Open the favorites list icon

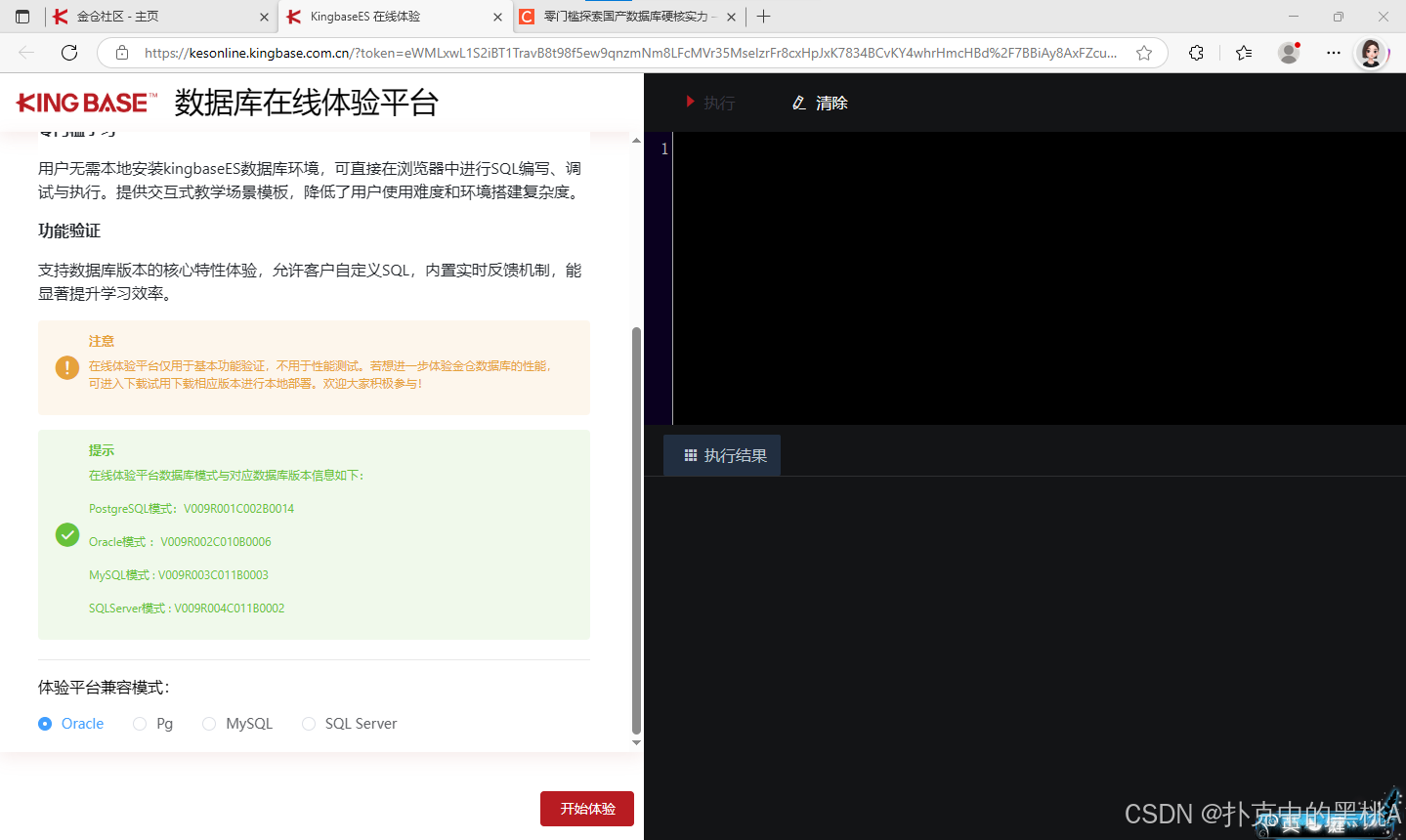(x=1244, y=53)
